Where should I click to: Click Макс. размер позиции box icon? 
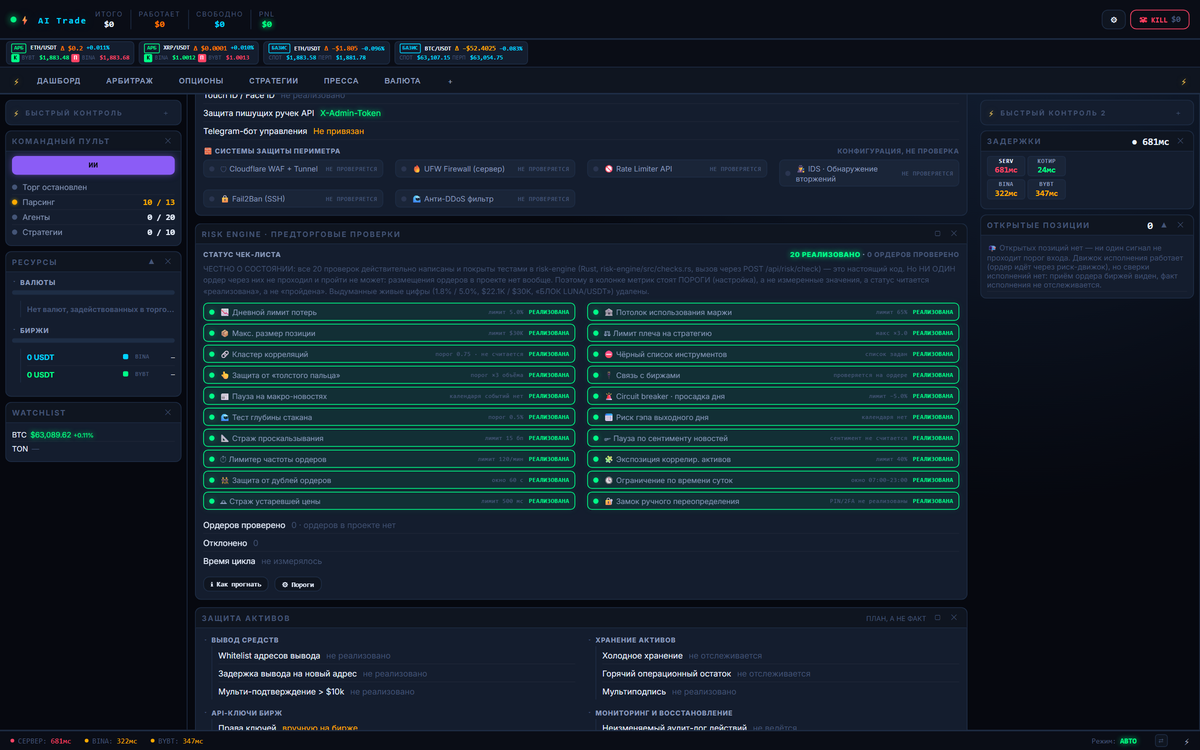pos(225,333)
